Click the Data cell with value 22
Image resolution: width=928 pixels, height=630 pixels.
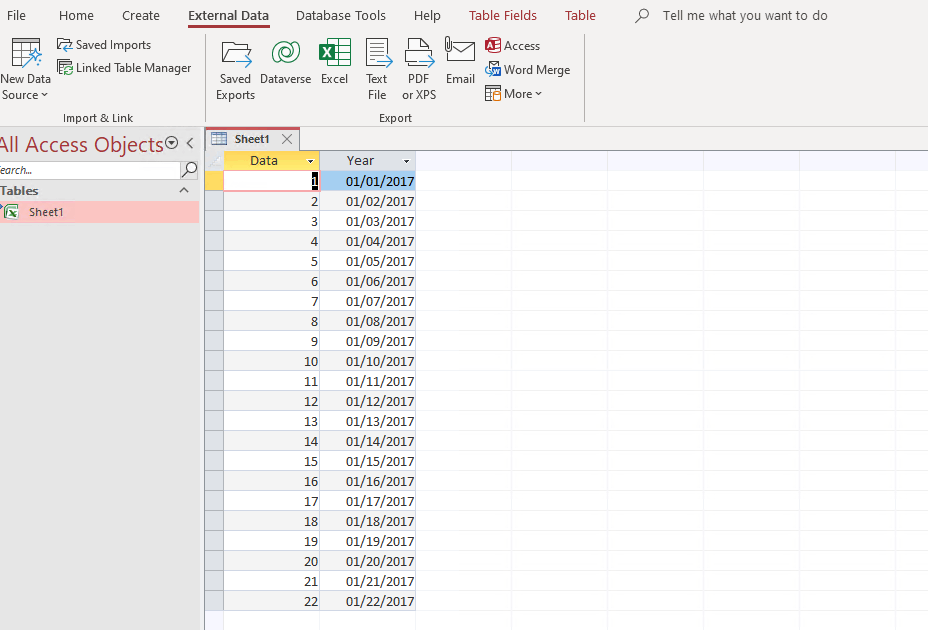(x=272, y=601)
